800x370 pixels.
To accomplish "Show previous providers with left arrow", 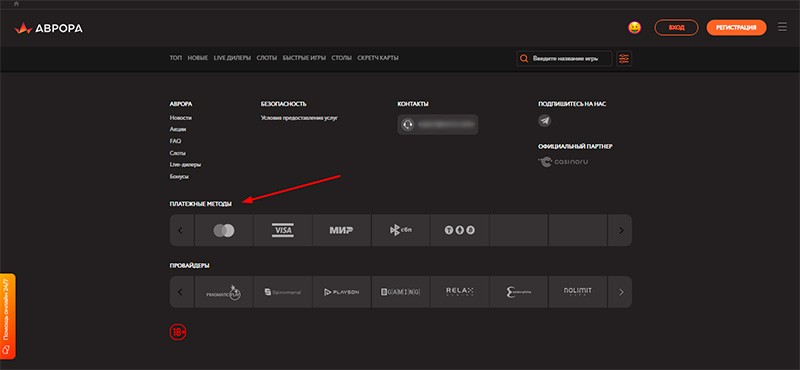I will (x=181, y=292).
